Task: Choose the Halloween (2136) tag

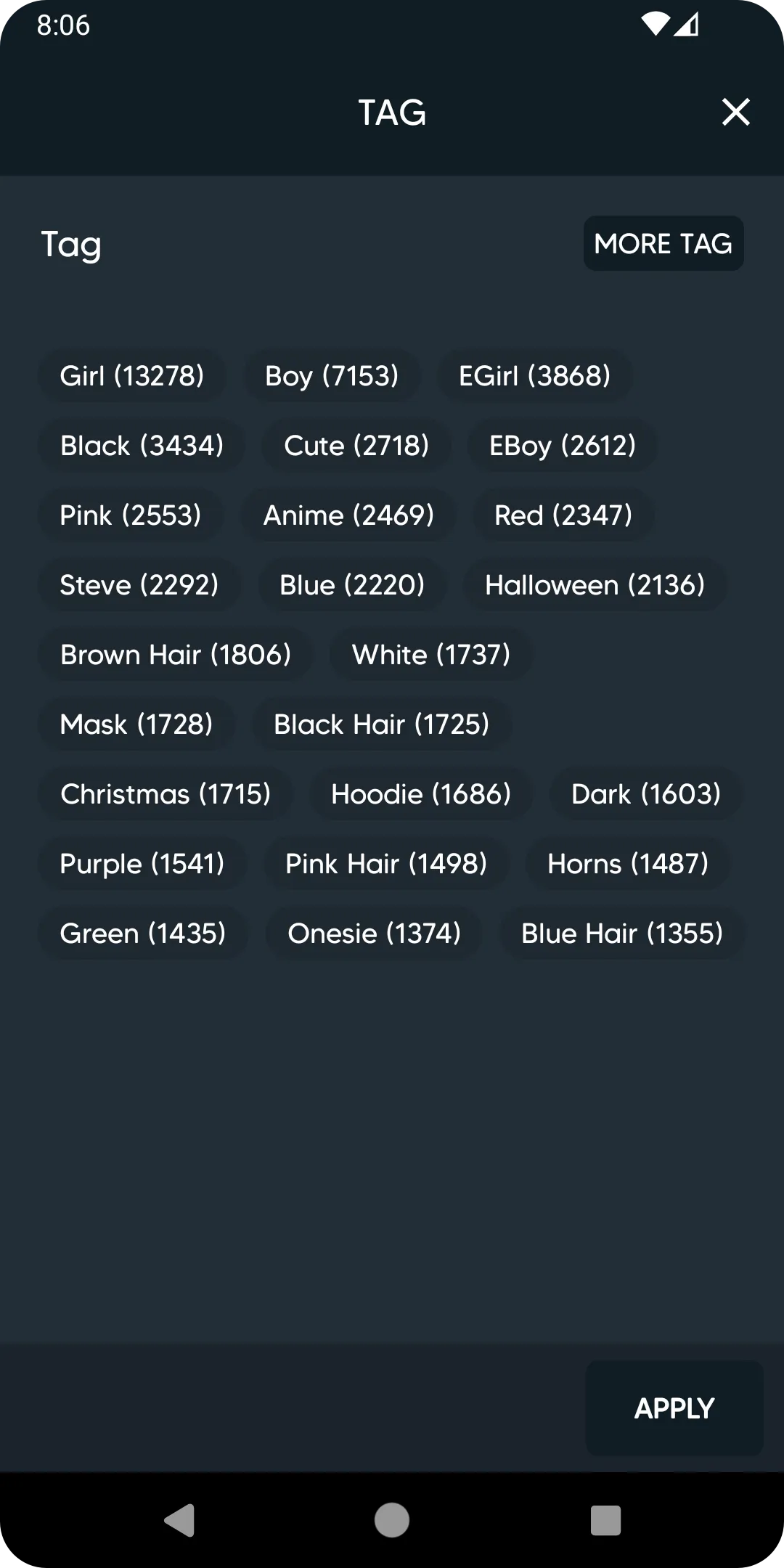Action: click(x=595, y=585)
